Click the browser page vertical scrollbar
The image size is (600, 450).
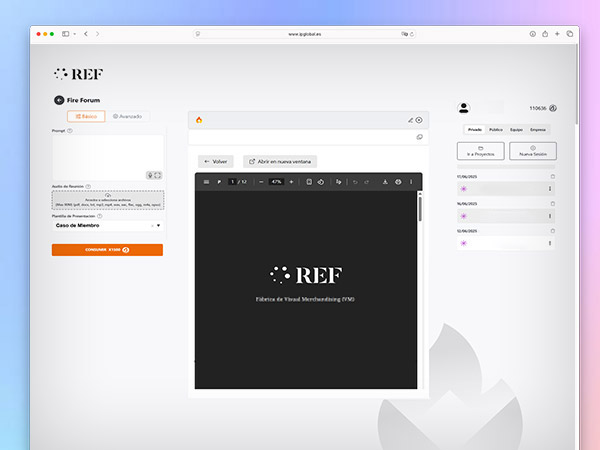pos(577,84)
